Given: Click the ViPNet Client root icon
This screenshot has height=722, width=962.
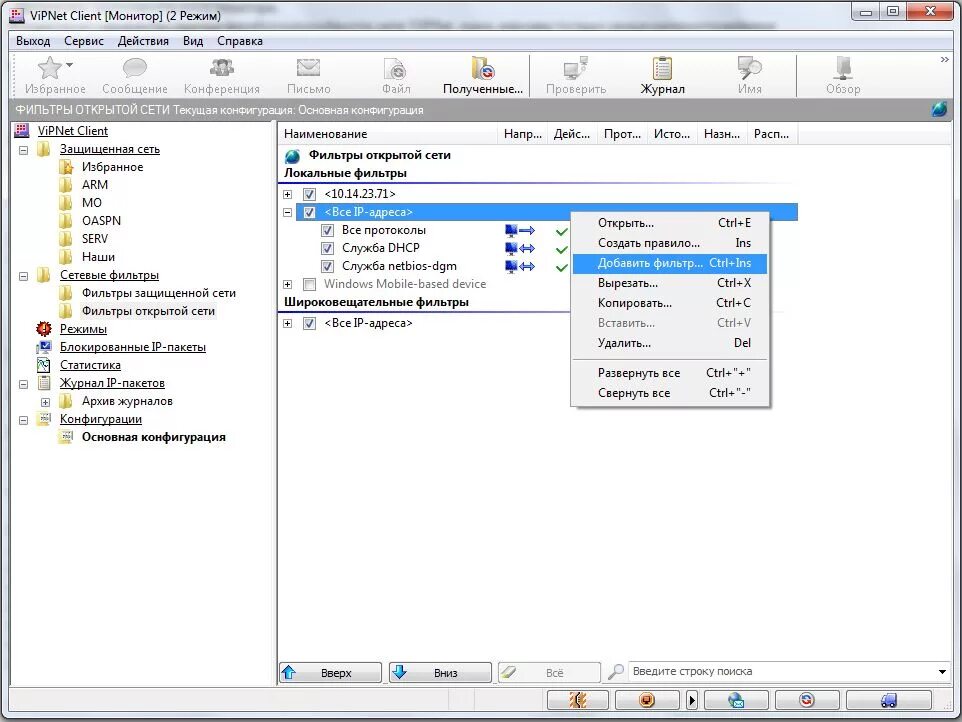Looking at the screenshot, I should click(x=22, y=131).
